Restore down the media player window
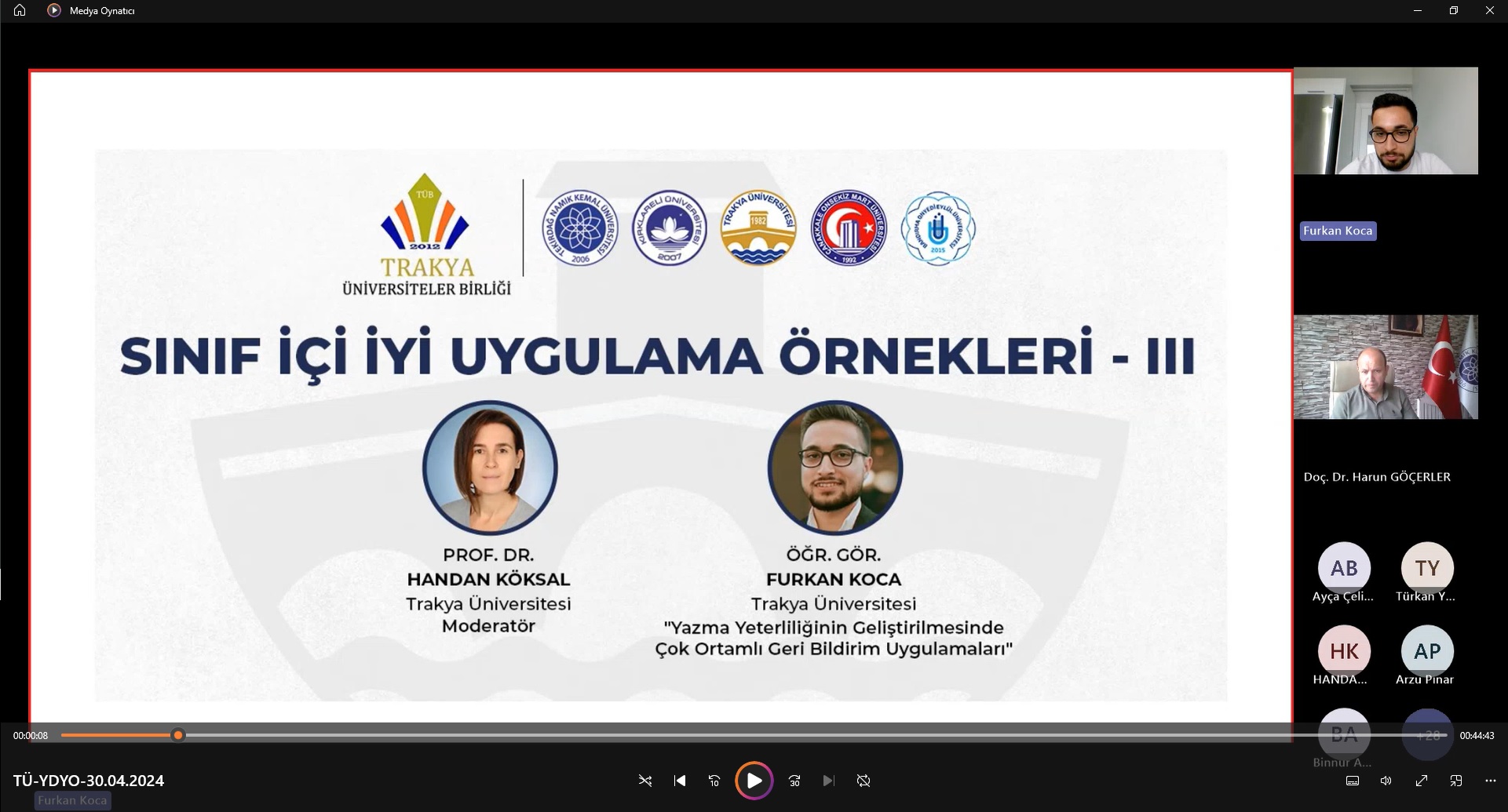The image size is (1508, 812). coord(1454,11)
